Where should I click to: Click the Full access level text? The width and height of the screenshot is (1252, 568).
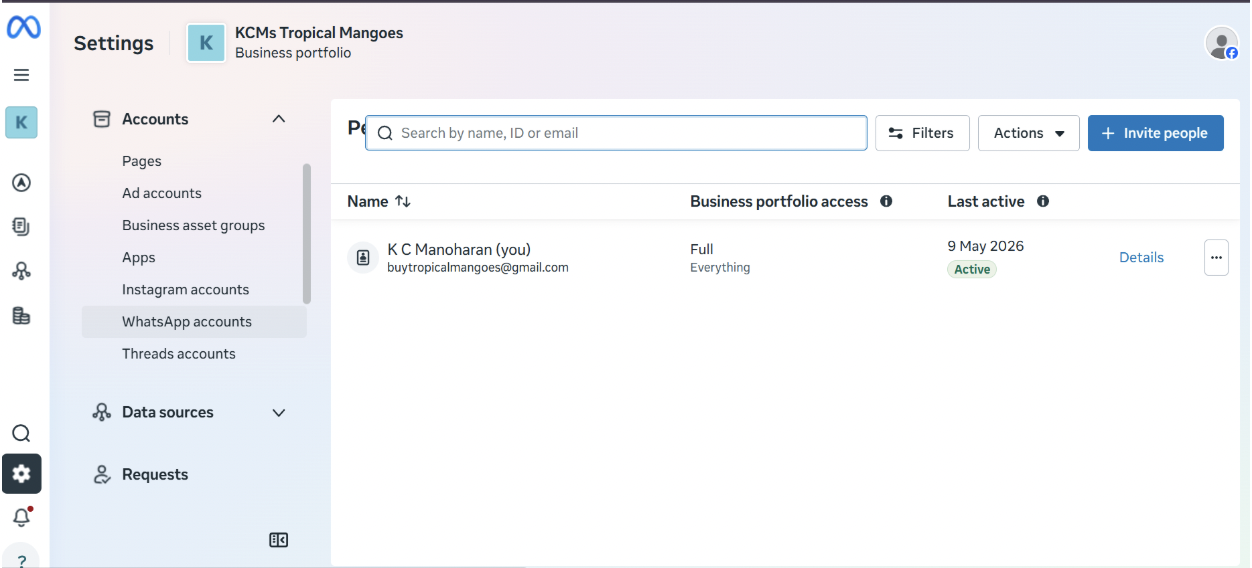(x=702, y=249)
